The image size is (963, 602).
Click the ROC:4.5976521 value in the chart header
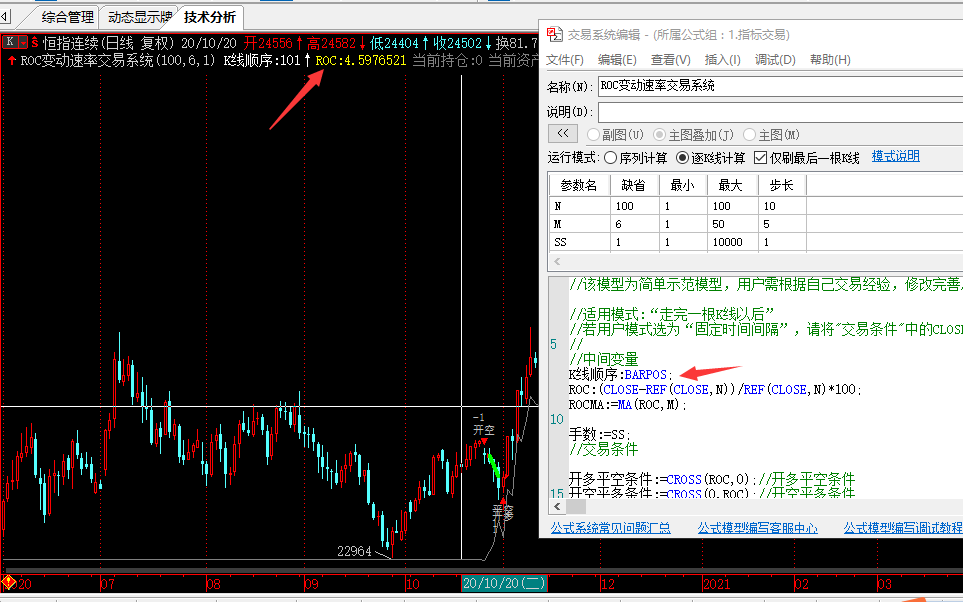tap(361, 60)
